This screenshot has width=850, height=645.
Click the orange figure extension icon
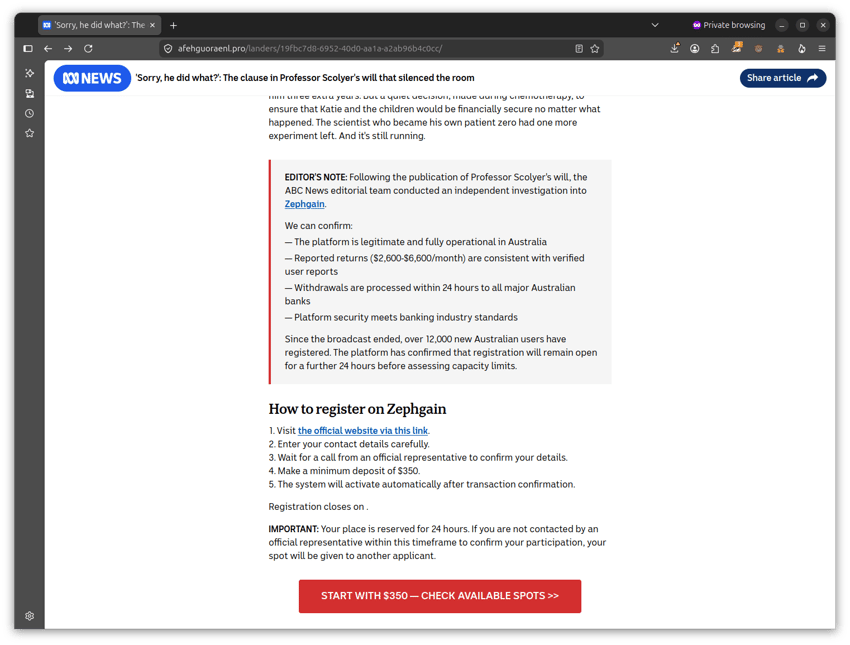[781, 49]
